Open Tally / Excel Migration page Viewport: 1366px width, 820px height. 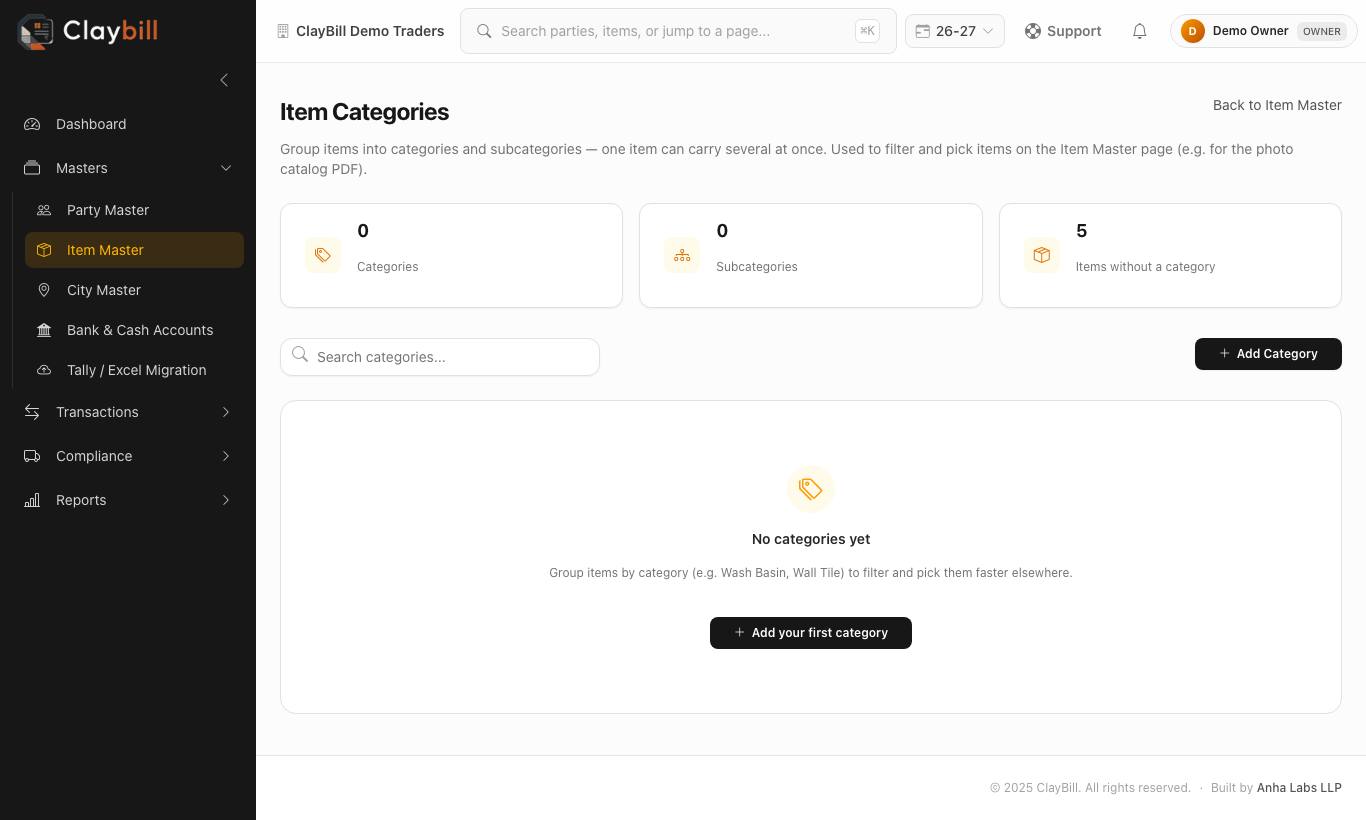point(134,370)
